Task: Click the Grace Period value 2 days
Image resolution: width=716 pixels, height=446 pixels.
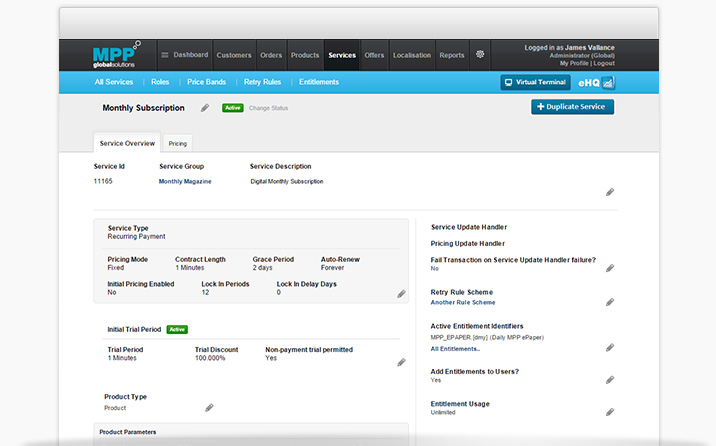Action: (x=262, y=268)
